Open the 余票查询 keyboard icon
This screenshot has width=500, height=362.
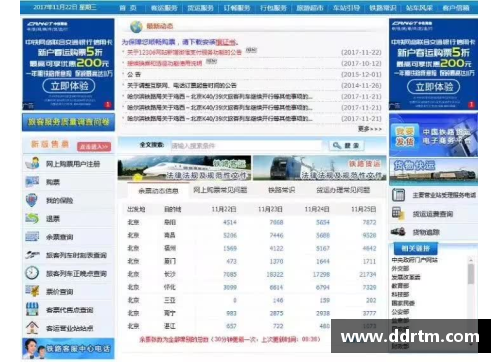(x=32, y=237)
